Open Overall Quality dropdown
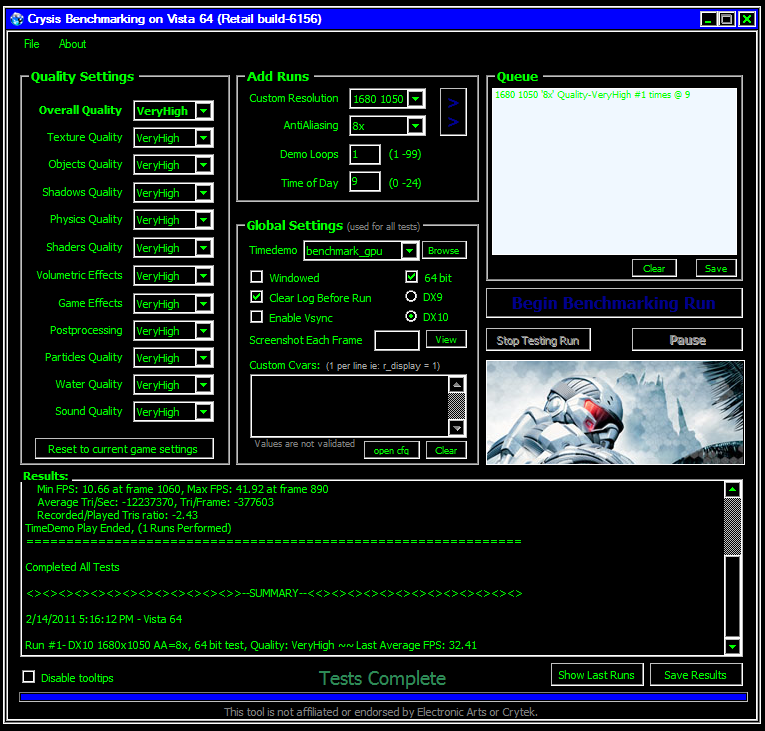Screen dimensions: 765x731 (x=204, y=111)
